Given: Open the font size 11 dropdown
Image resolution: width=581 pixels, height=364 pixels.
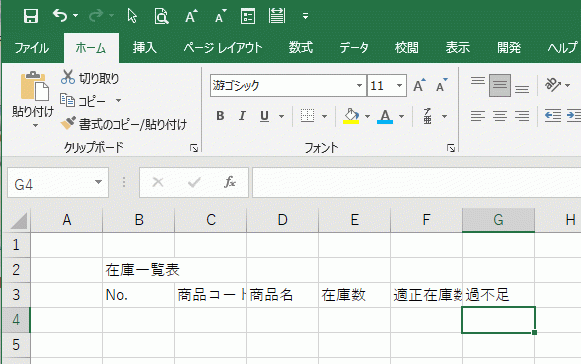Looking at the screenshot, I should tap(399, 86).
